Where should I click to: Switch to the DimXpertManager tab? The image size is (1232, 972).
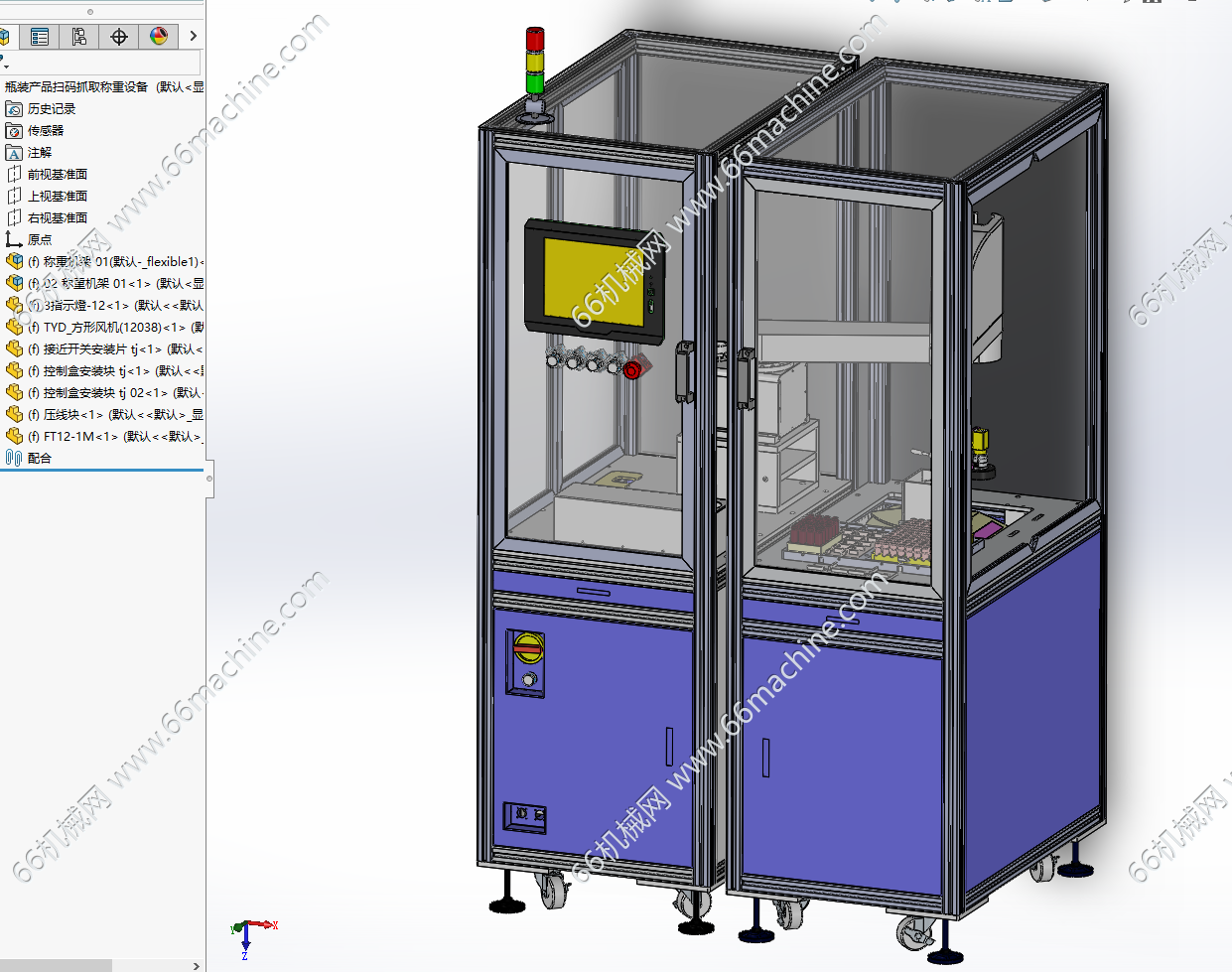(119, 37)
